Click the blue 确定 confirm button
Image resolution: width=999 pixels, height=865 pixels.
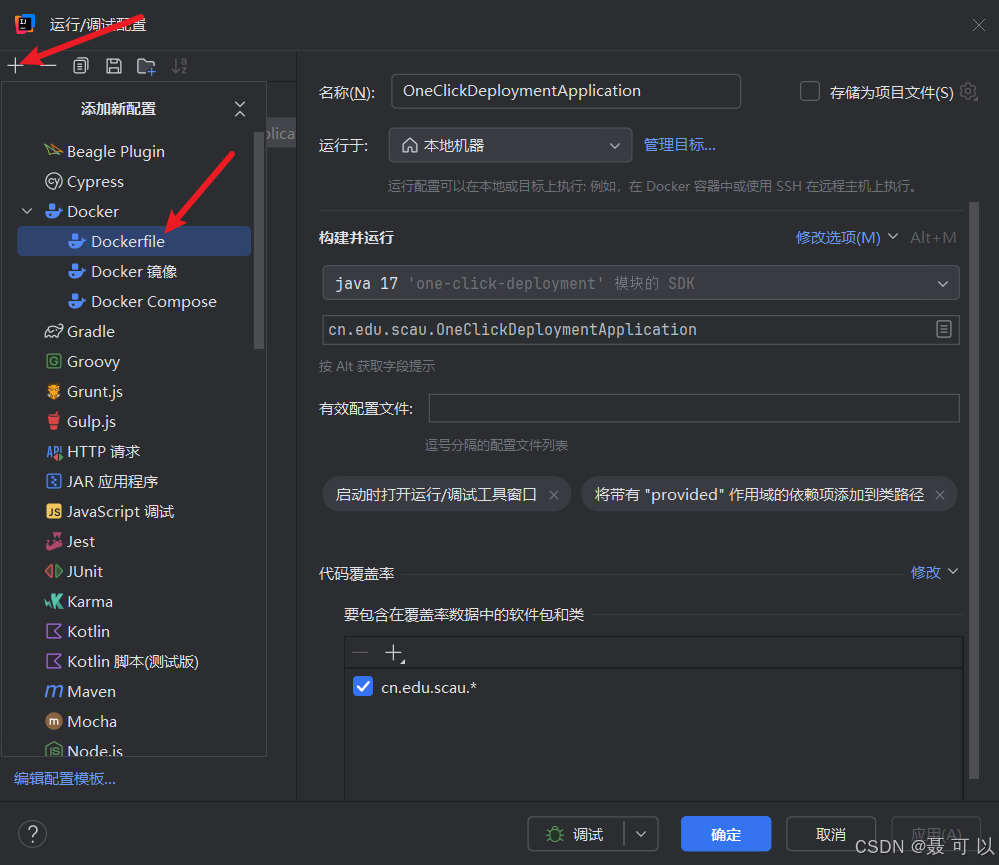click(726, 834)
